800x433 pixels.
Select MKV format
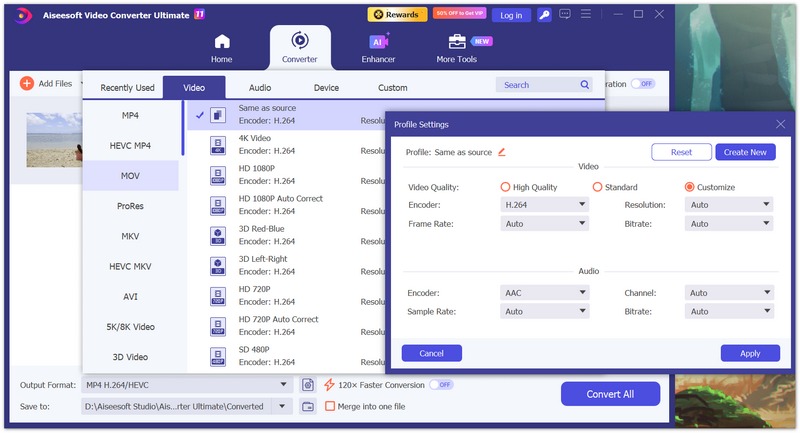point(130,236)
